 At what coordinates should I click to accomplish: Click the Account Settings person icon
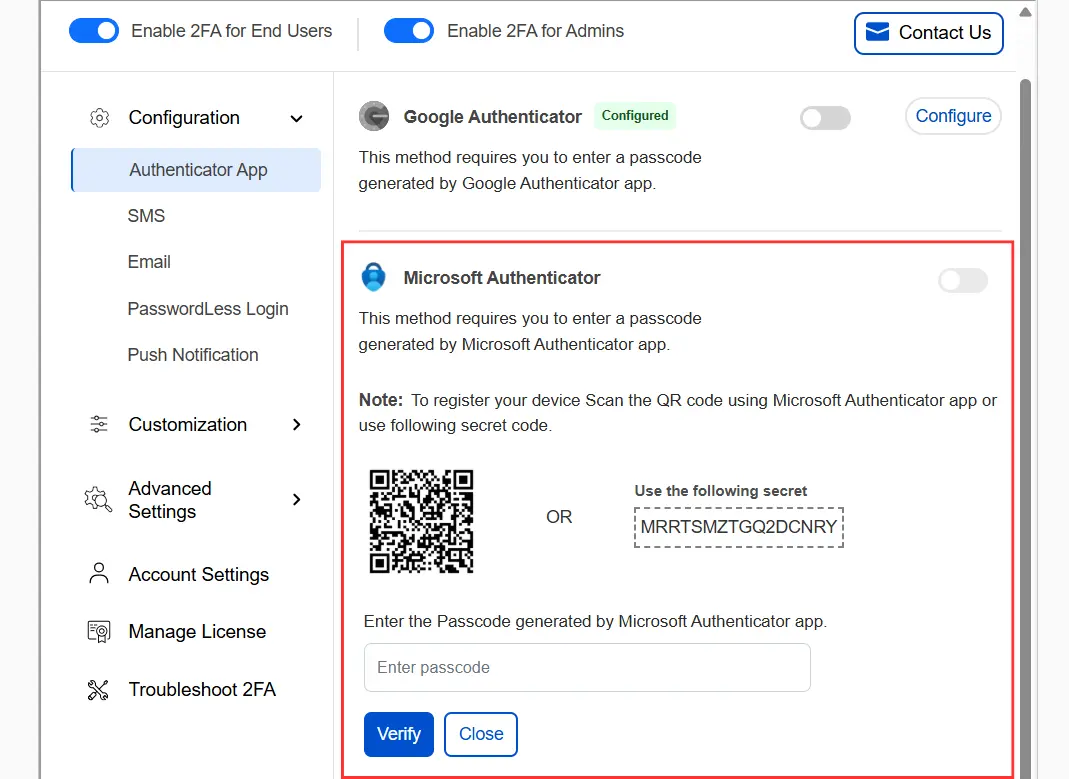point(99,573)
